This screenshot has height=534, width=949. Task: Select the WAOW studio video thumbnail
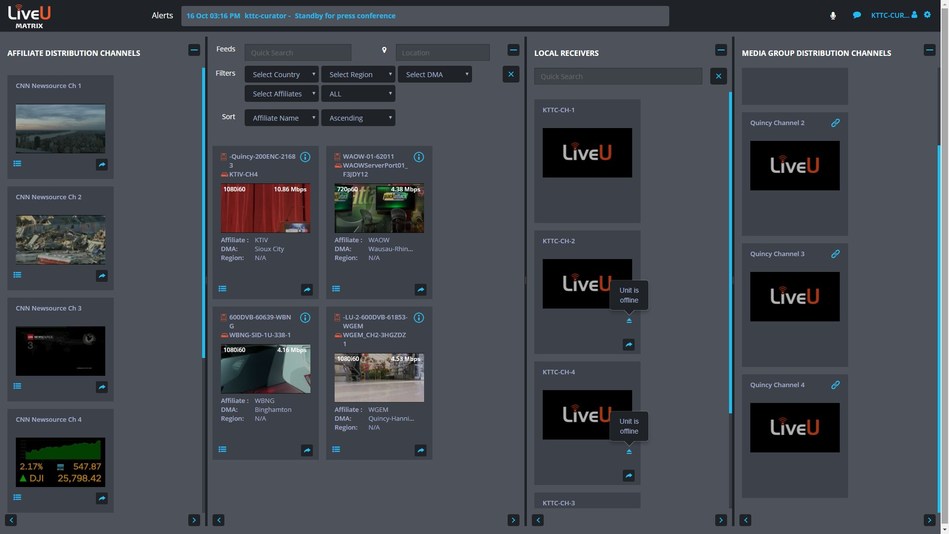coord(379,208)
